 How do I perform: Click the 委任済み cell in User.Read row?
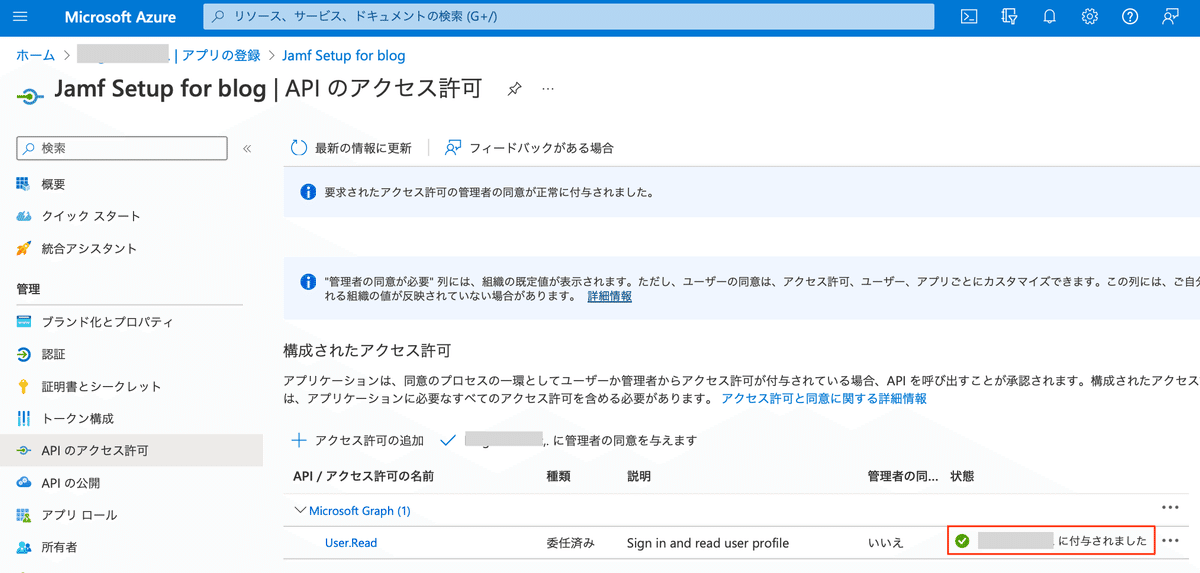[x=570, y=543]
